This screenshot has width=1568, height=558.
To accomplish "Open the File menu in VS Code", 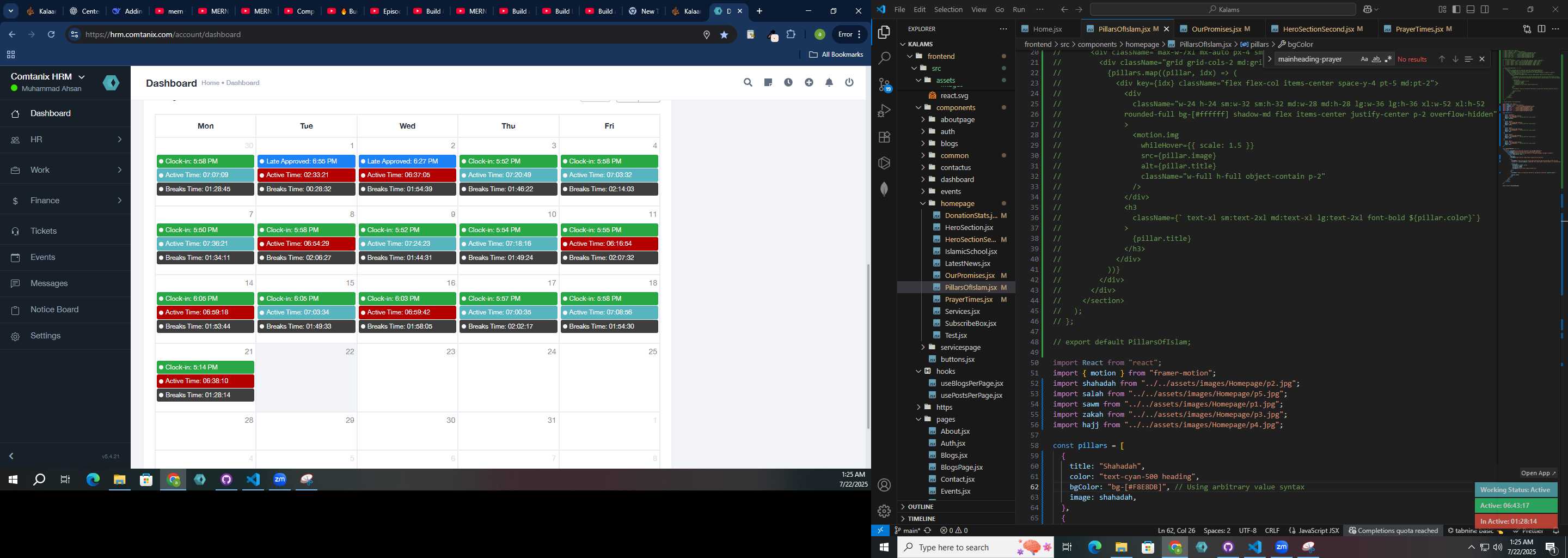I will [x=899, y=9].
